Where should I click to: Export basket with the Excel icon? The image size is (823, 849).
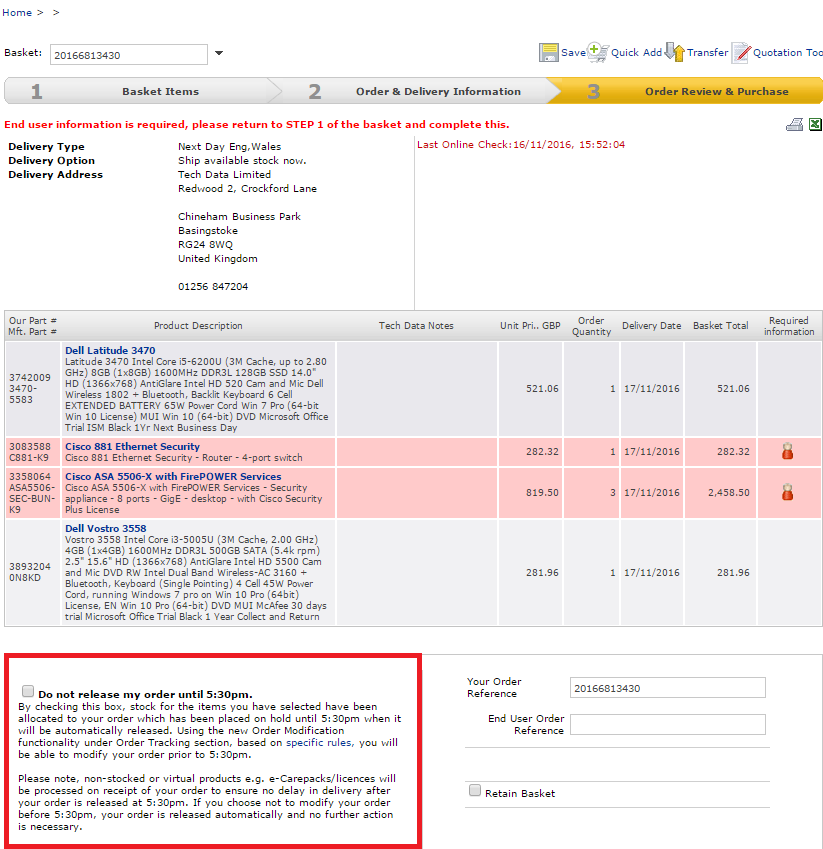[x=815, y=125]
